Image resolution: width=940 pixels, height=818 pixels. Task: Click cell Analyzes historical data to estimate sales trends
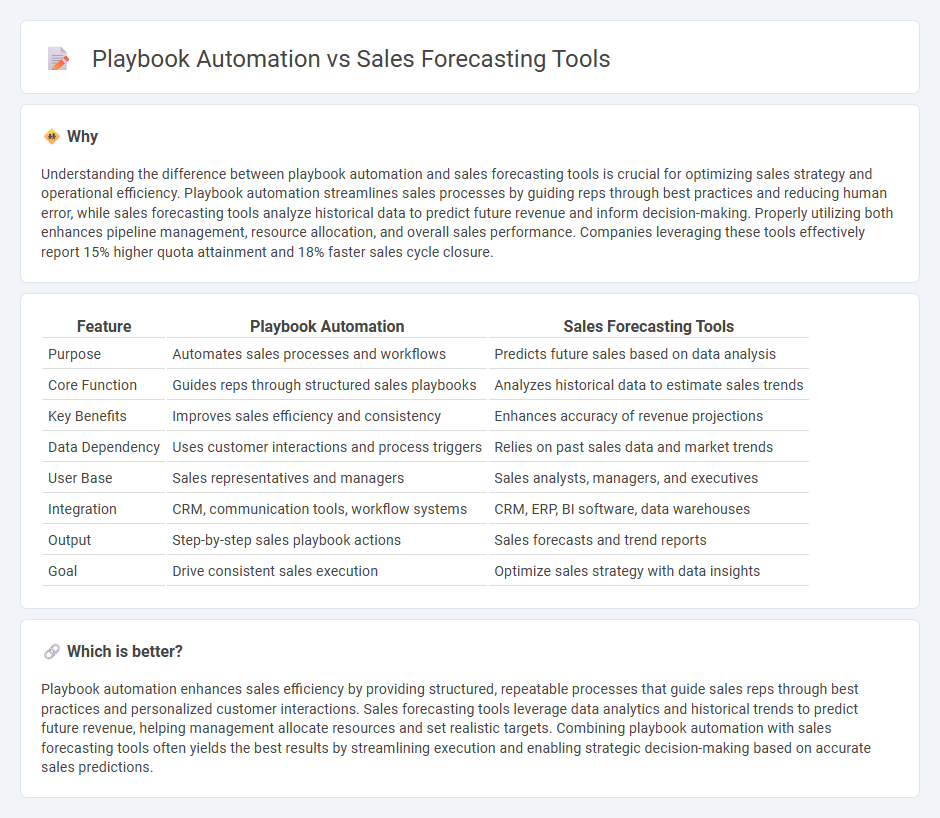click(x=649, y=385)
